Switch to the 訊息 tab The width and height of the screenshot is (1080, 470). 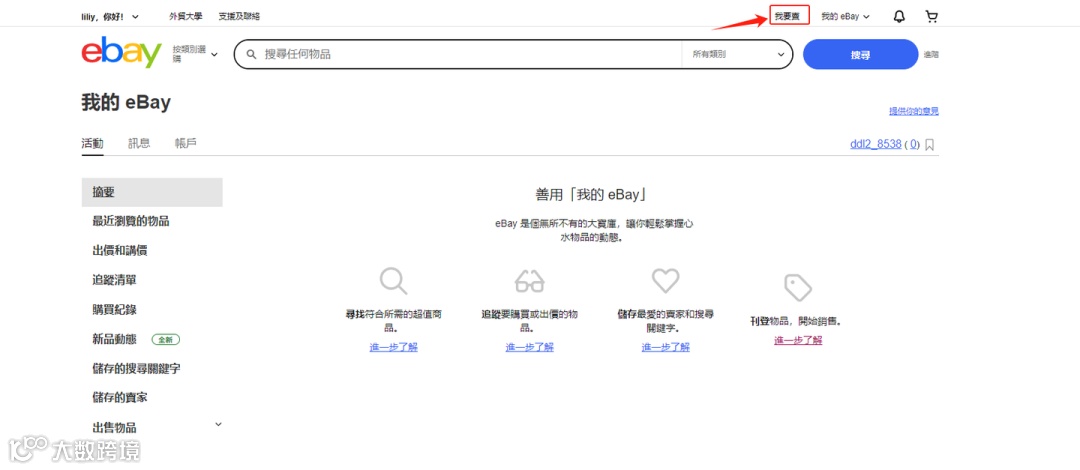(139, 143)
